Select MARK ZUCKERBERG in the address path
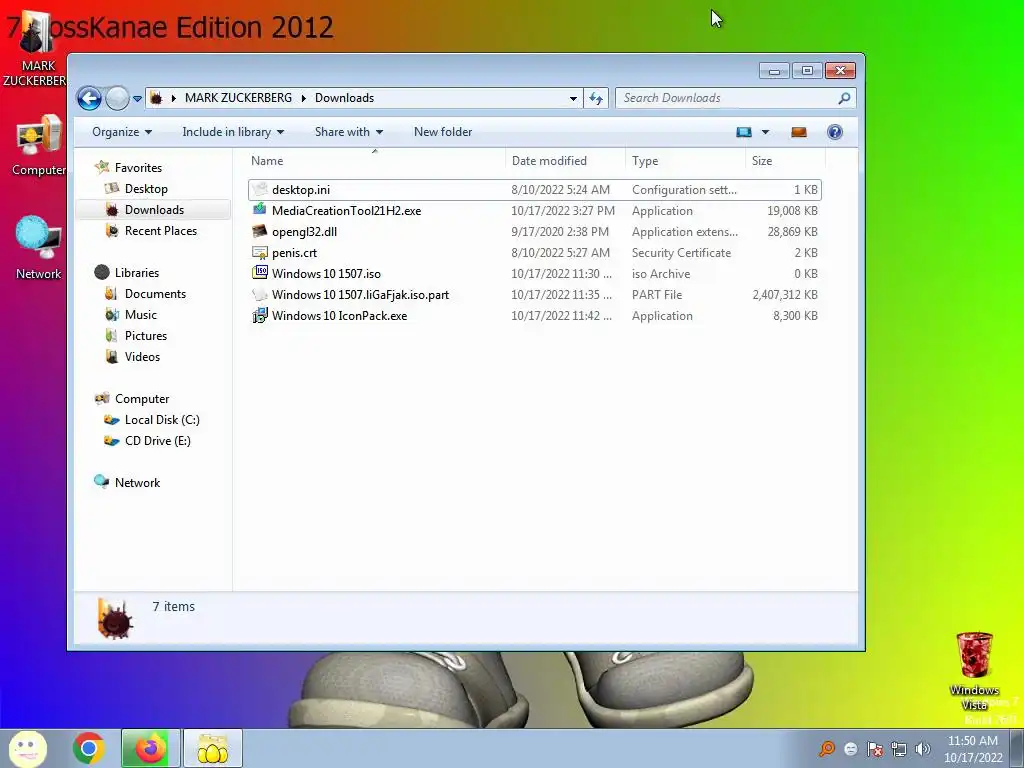Image resolution: width=1024 pixels, height=768 pixels. tap(238, 98)
